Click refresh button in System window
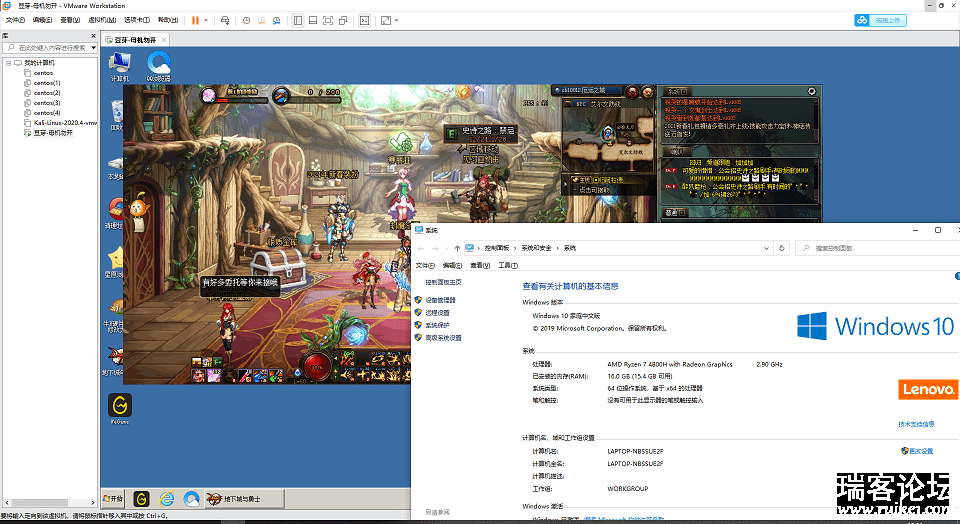960x524 pixels. (782, 248)
